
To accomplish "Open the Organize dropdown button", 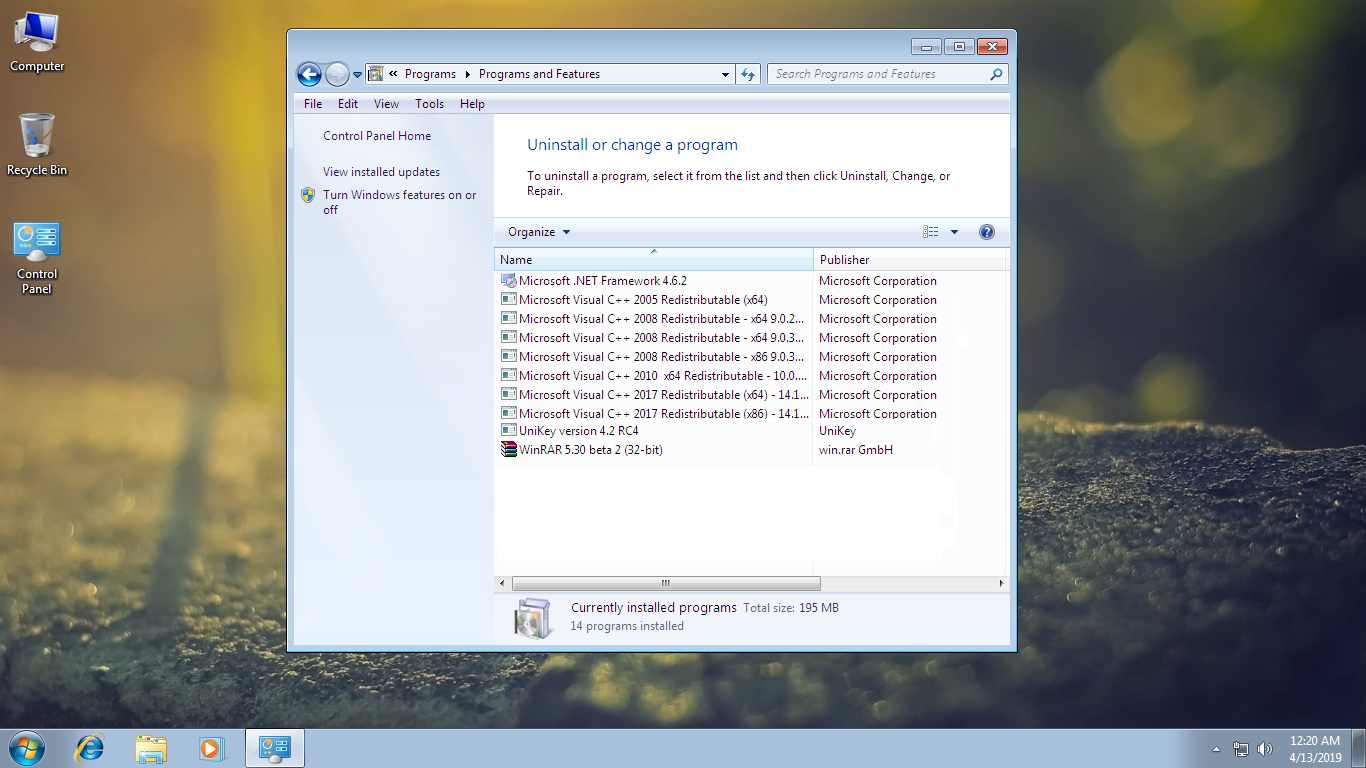I will 539,232.
